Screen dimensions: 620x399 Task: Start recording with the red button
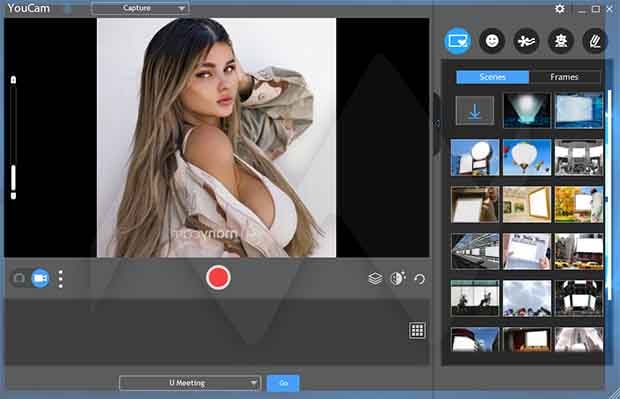218,278
